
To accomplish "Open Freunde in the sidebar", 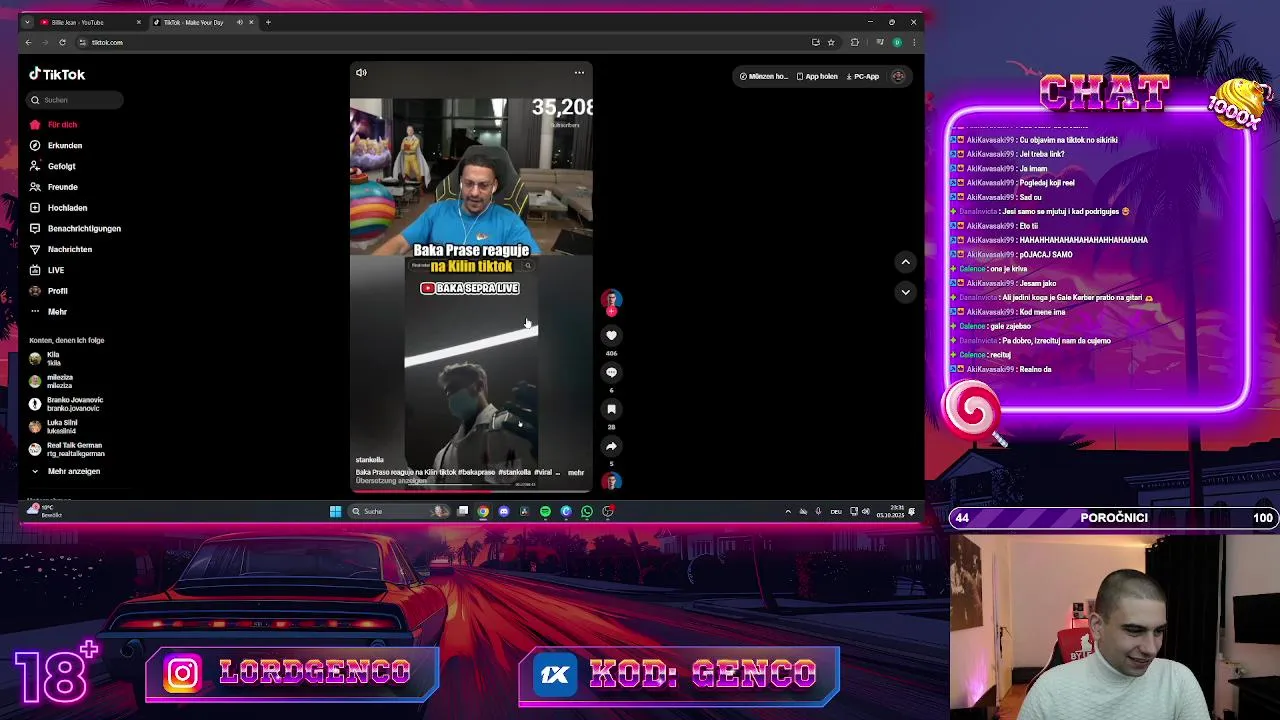I will click(x=54, y=187).
